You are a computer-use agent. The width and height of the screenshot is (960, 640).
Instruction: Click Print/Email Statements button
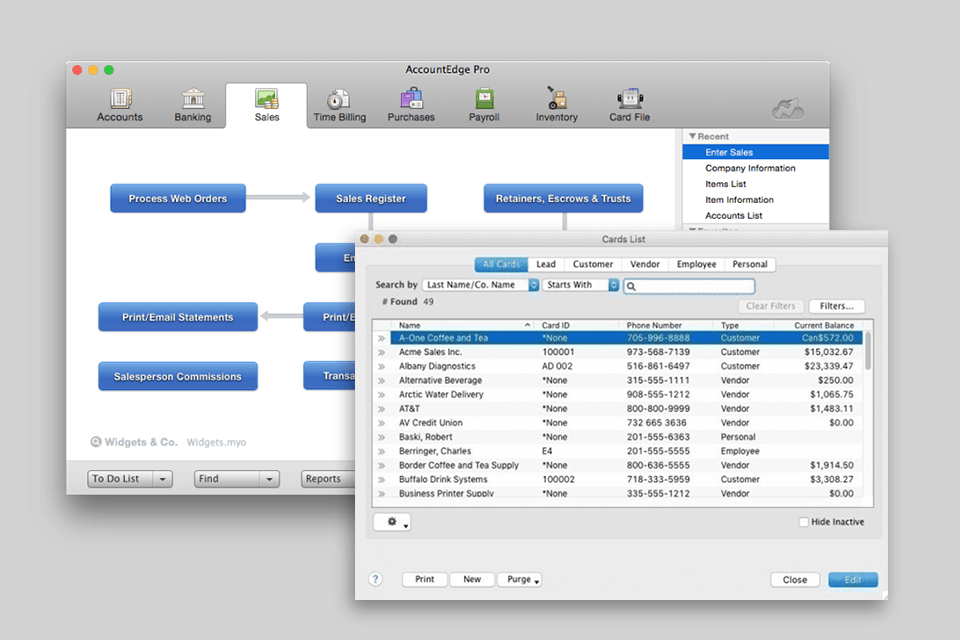click(178, 317)
